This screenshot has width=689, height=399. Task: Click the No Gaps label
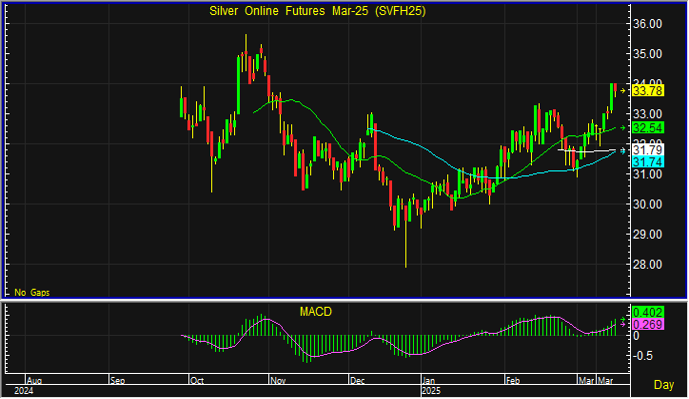[32, 292]
